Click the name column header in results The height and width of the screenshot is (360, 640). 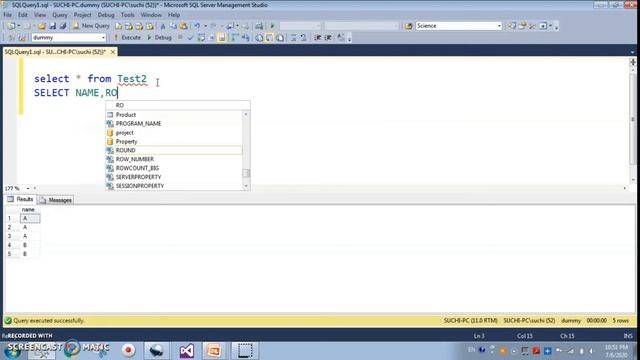tap(29, 209)
